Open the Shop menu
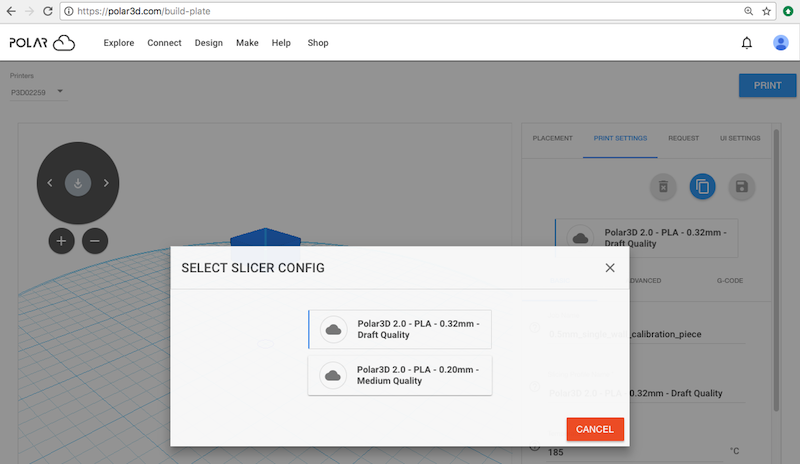Image resolution: width=800 pixels, height=464 pixels. point(318,43)
